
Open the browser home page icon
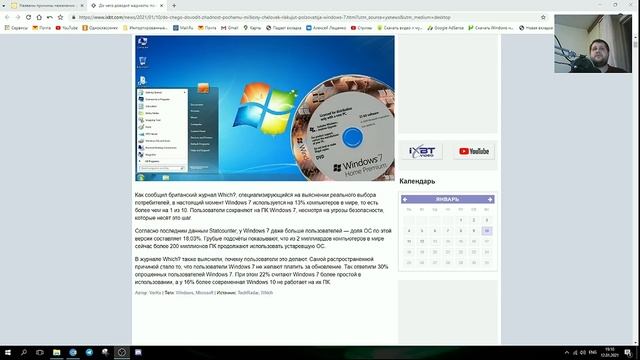click(39, 17)
